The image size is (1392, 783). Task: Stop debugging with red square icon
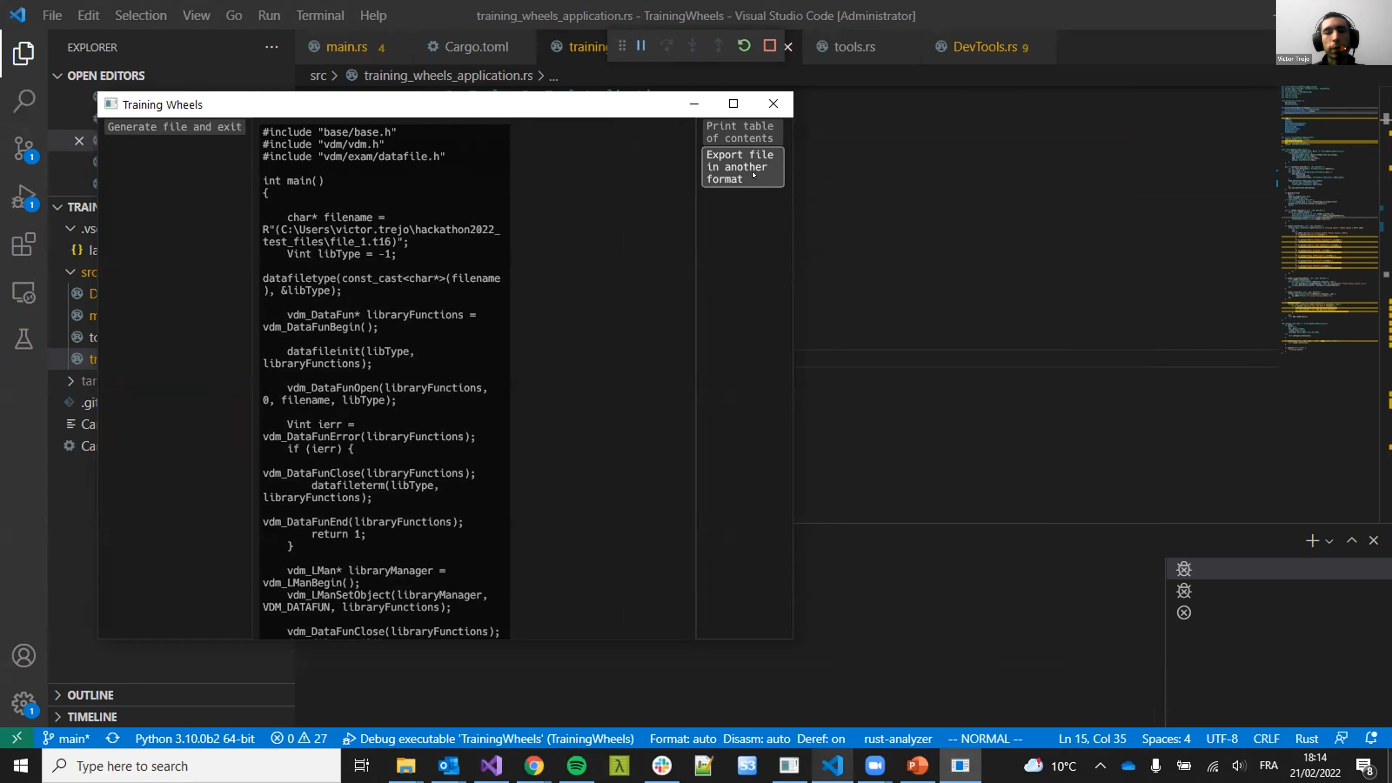coord(769,46)
